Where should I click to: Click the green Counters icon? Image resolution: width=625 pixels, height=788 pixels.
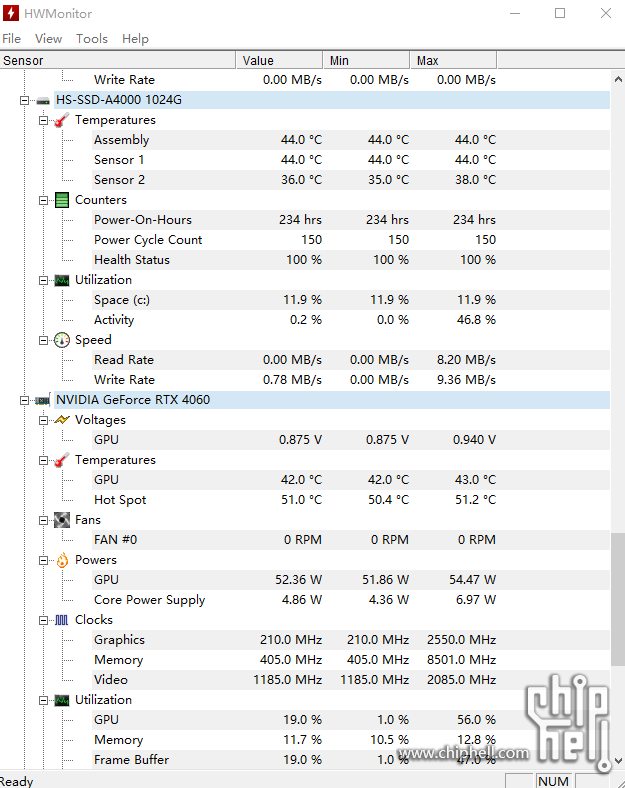(62, 200)
